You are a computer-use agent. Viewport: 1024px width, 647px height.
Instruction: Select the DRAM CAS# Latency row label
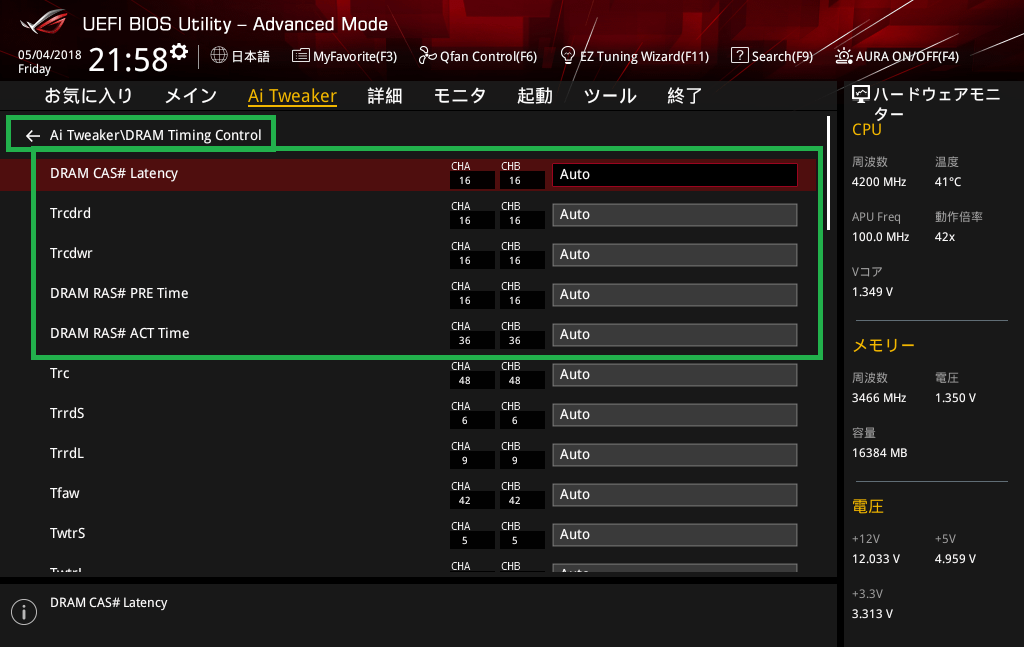(114, 173)
